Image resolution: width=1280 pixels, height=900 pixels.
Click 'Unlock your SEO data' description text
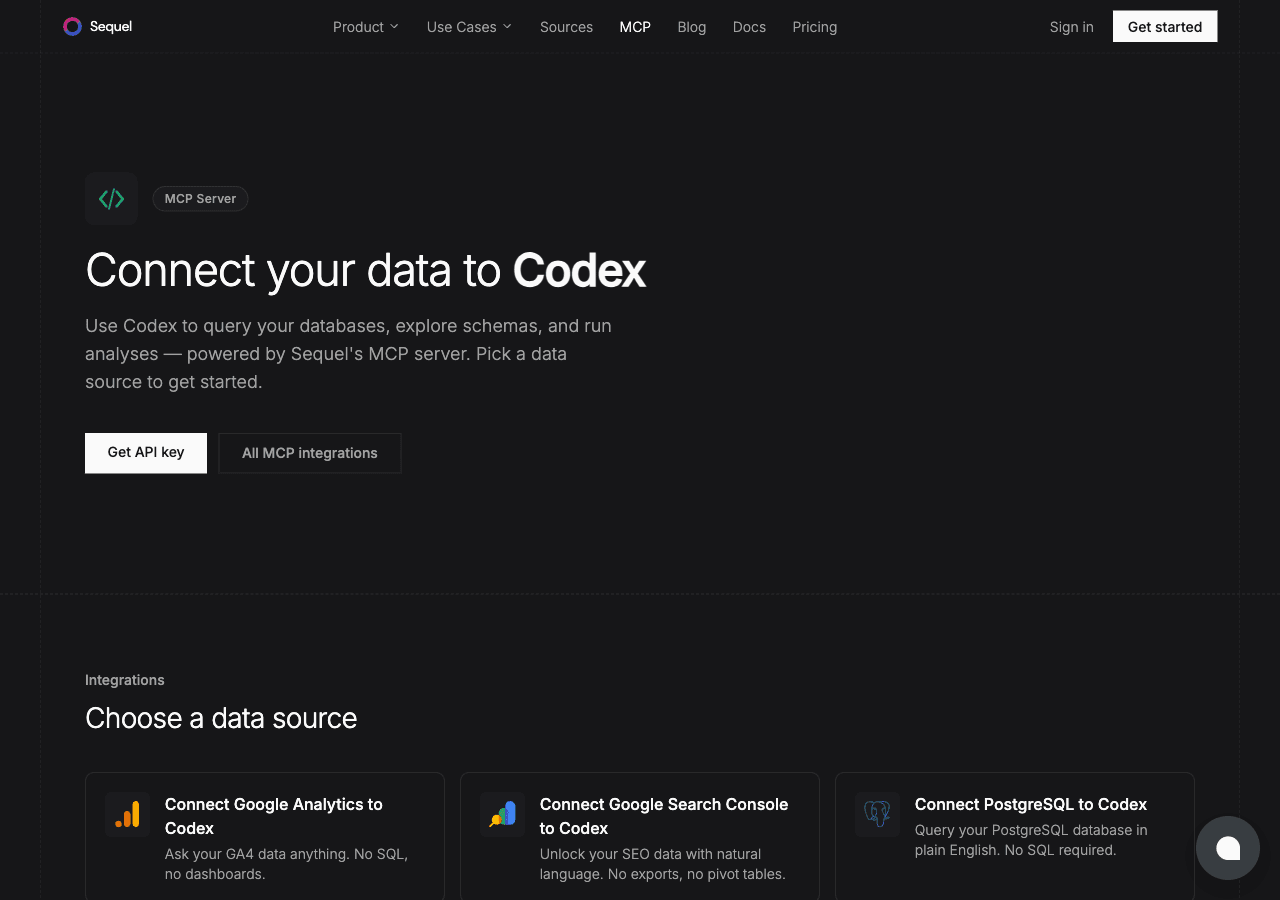663,864
